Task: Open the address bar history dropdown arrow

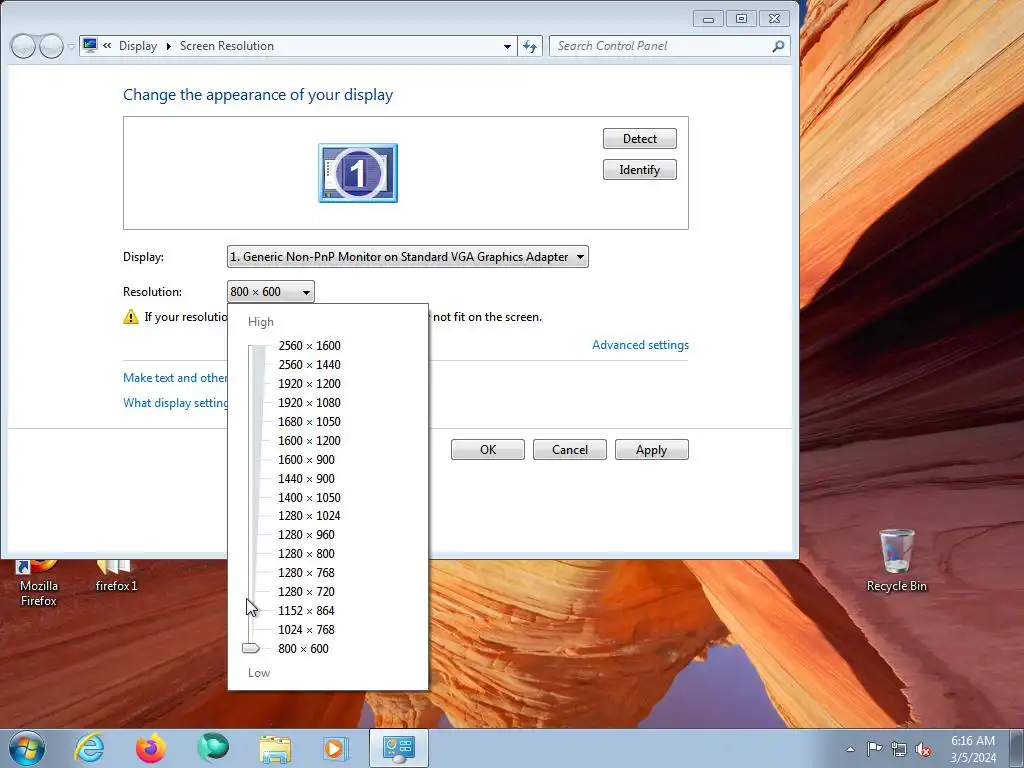Action: coord(507,46)
